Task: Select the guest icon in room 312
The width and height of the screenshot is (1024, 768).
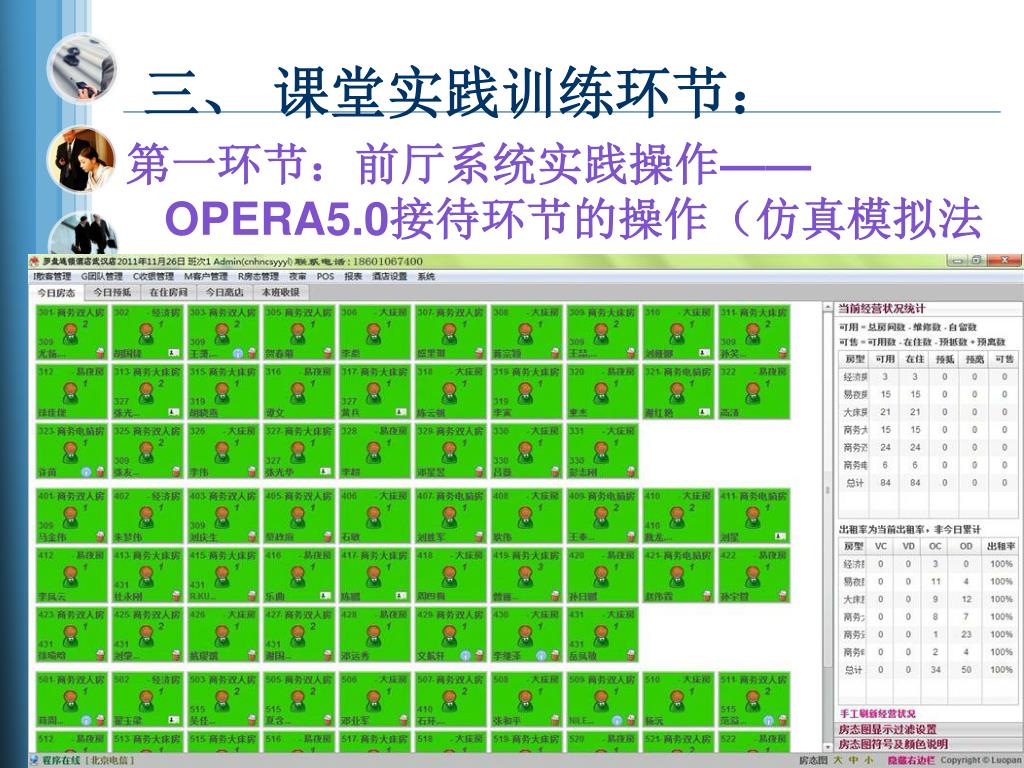Action: pos(71,392)
